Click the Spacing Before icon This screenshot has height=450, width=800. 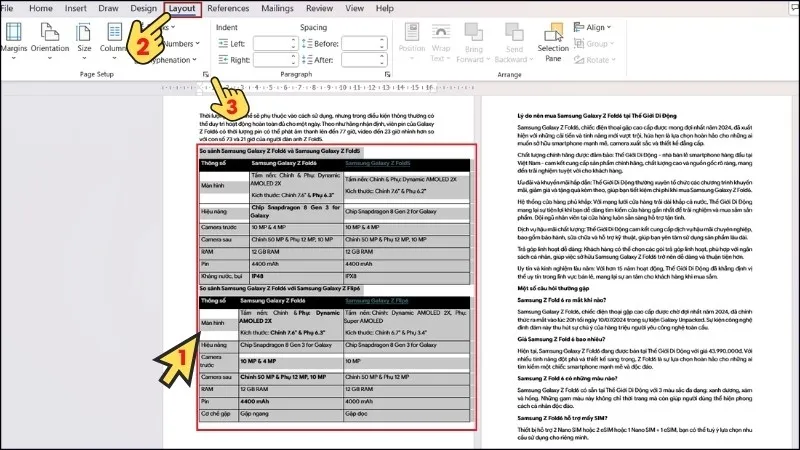[307, 44]
